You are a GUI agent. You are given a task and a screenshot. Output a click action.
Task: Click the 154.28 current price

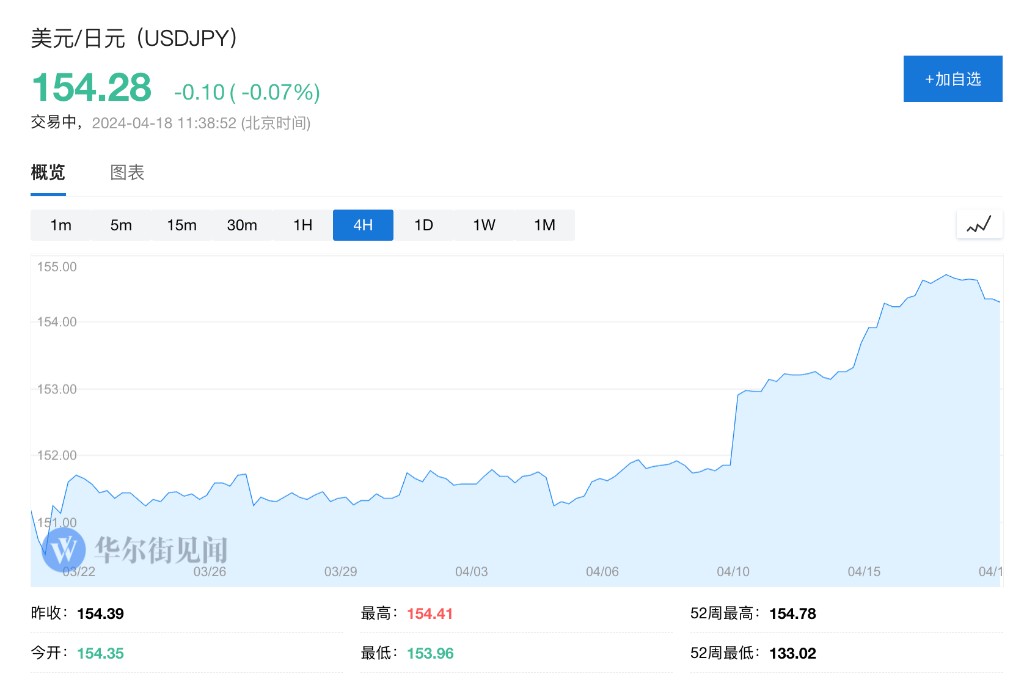click(92, 88)
